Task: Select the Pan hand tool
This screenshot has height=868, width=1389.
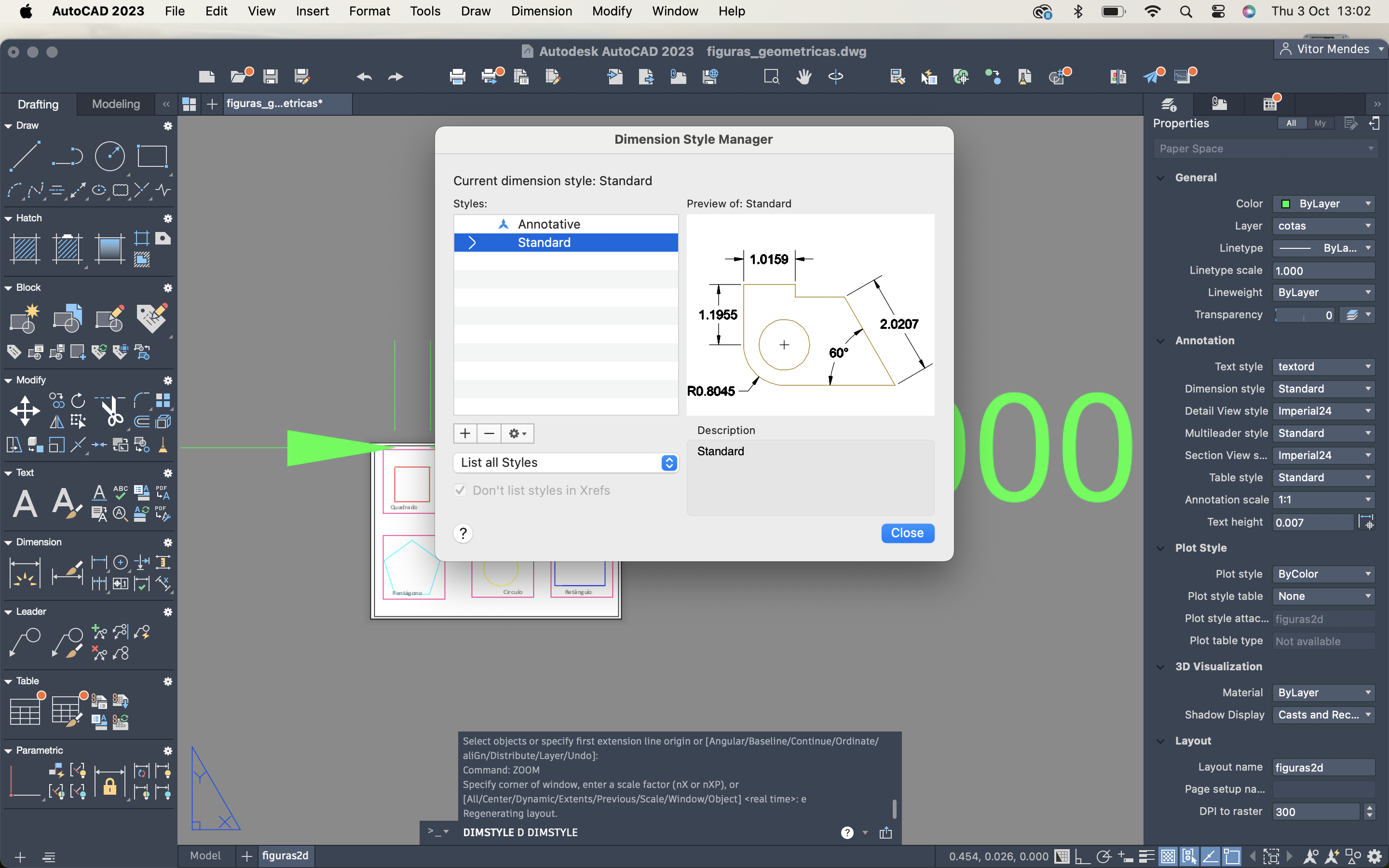Action: click(x=803, y=76)
